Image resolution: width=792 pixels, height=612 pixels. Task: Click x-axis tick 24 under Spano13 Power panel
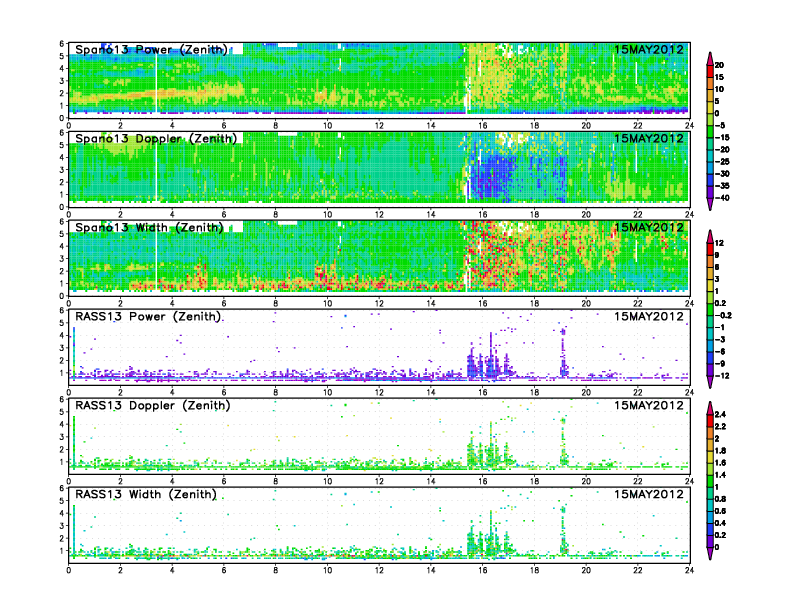click(689, 126)
